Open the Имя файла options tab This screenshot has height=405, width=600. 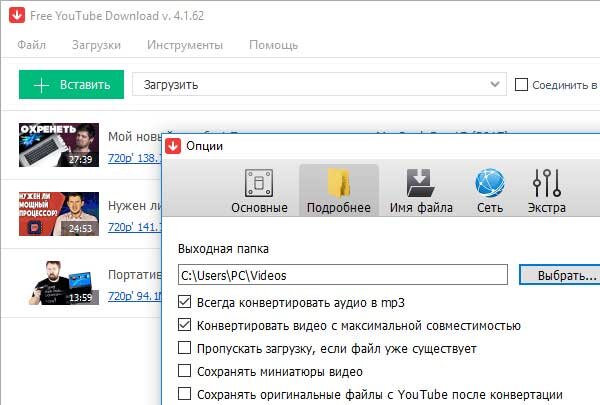[421, 191]
